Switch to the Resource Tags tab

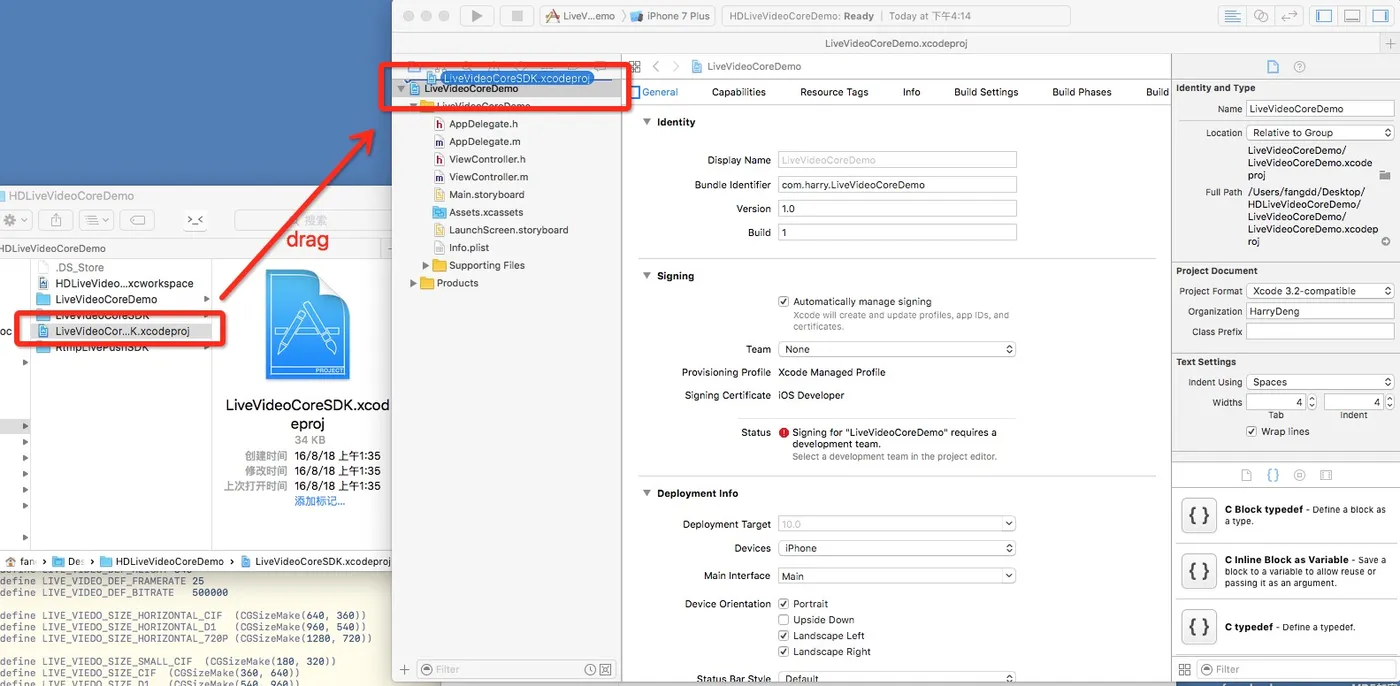coord(834,92)
